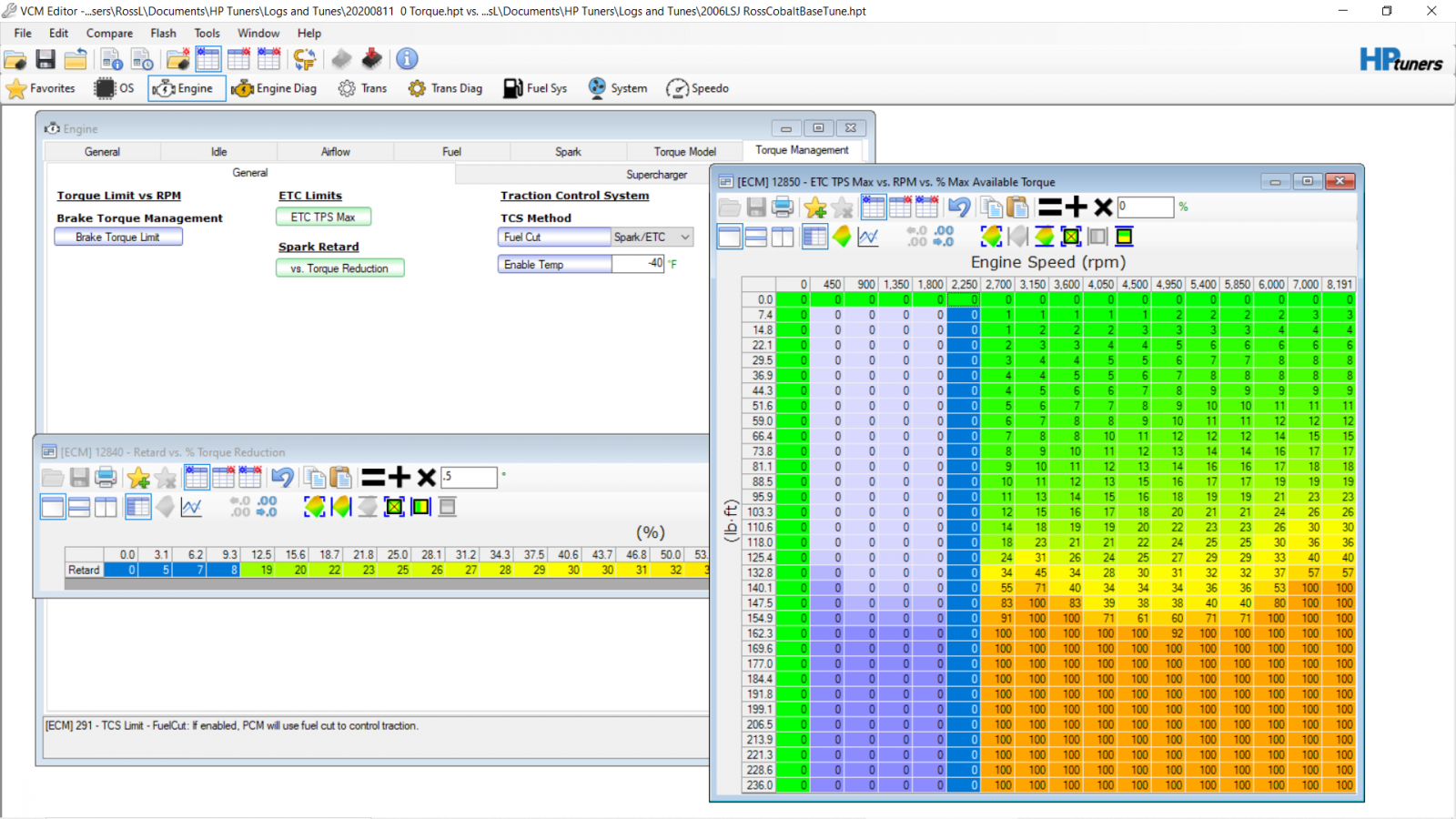Select split vertical layout in Retard window
Image resolution: width=1456 pixels, height=819 pixels.
(x=106, y=507)
